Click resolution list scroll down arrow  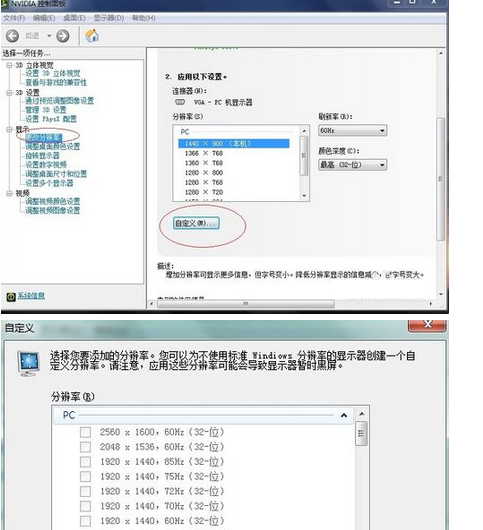point(304,196)
